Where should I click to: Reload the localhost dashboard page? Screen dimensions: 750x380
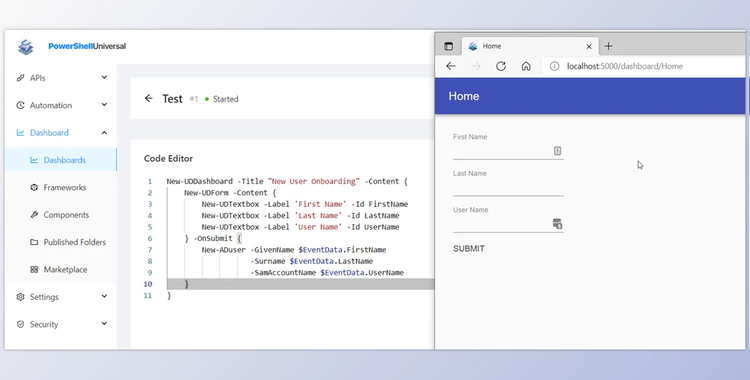pyautogui.click(x=501, y=66)
